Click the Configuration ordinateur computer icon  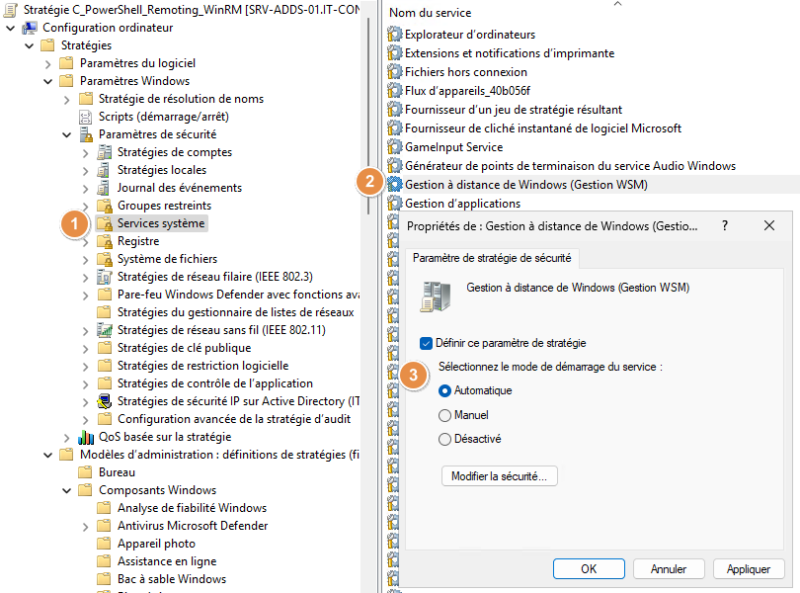click(x=30, y=28)
